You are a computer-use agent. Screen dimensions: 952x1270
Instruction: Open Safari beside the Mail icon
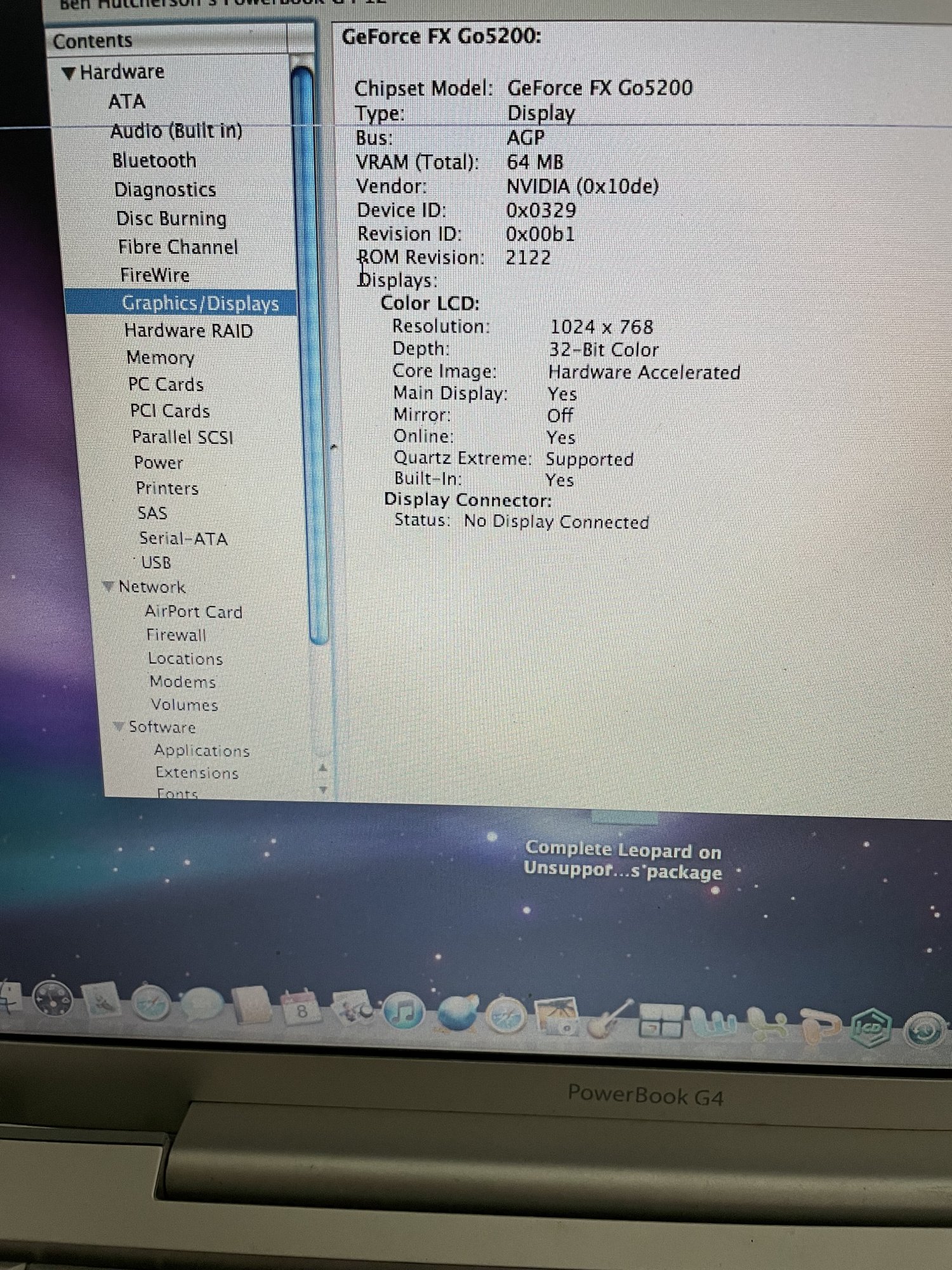[151, 1003]
